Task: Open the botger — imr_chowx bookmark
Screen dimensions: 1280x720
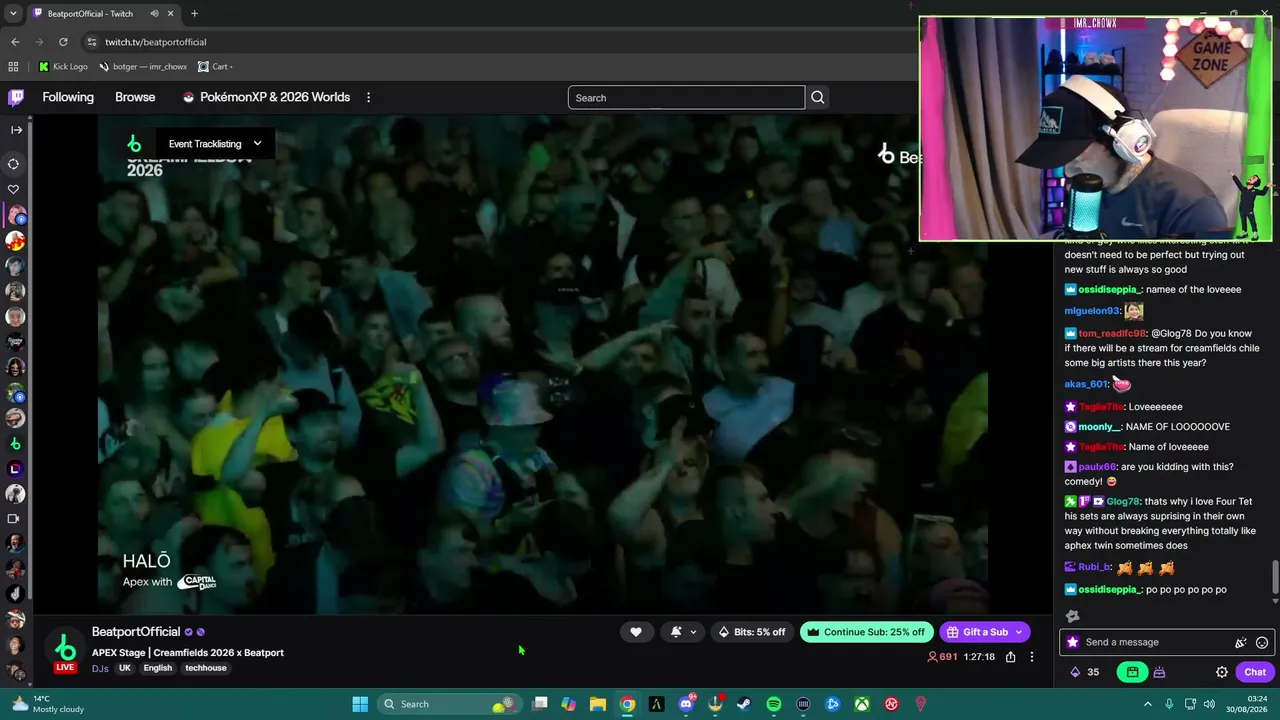Action: [x=143, y=67]
